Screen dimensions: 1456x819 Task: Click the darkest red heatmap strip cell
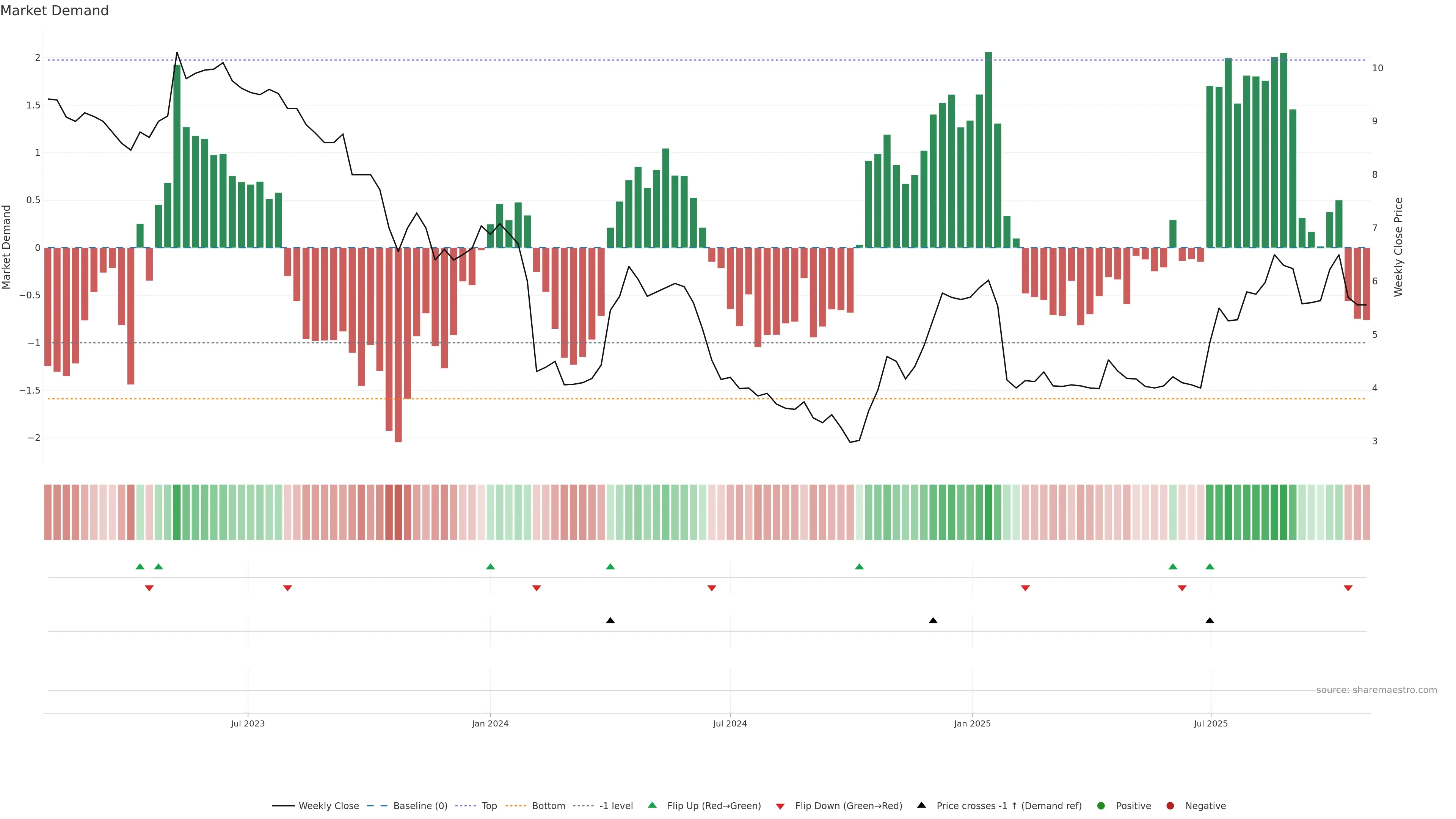[398, 512]
